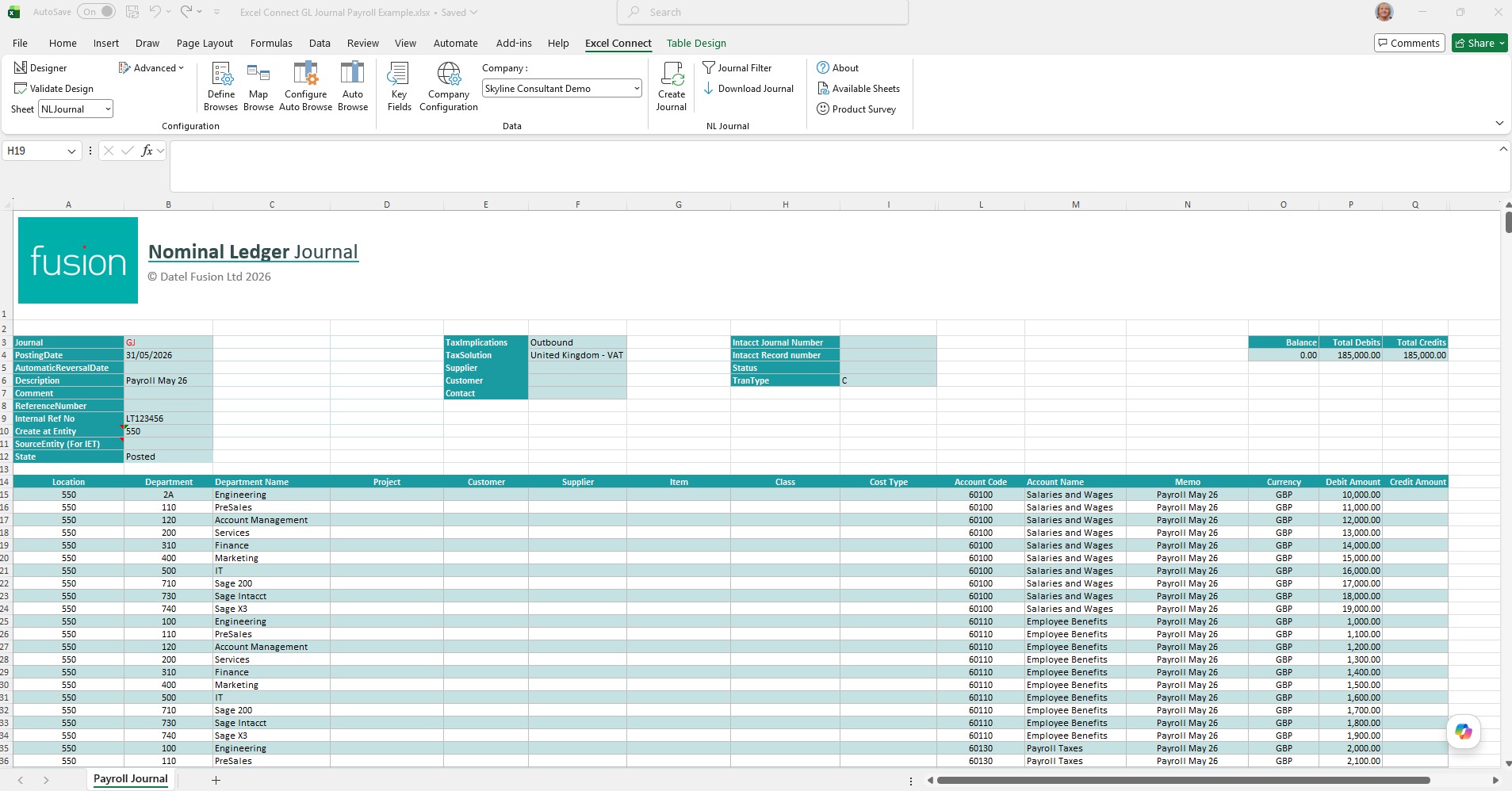Click the Debit Amount column header

1351,482
